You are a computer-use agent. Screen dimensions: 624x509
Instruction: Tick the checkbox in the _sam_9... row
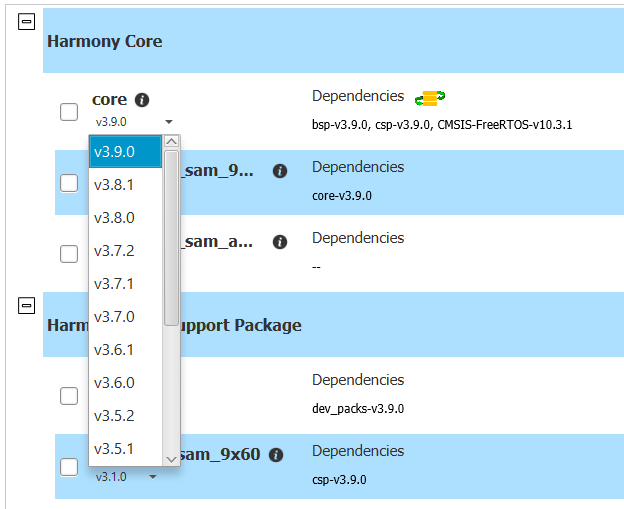coord(69,183)
